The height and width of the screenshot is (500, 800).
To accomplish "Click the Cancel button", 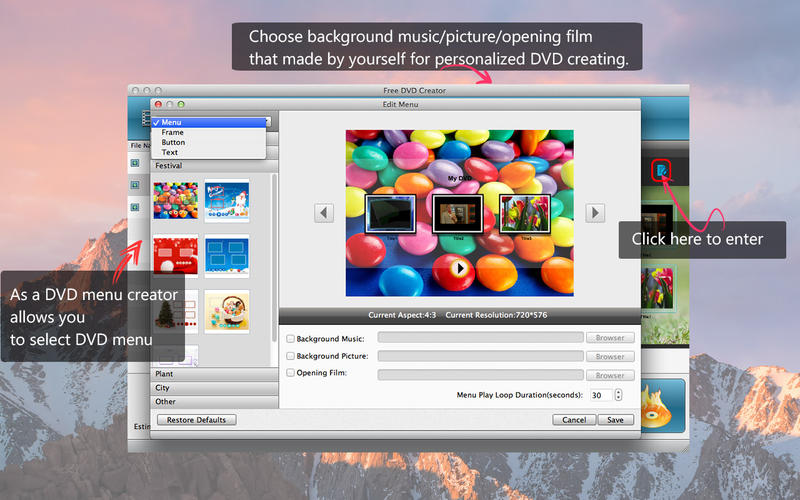I will pyautogui.click(x=574, y=419).
